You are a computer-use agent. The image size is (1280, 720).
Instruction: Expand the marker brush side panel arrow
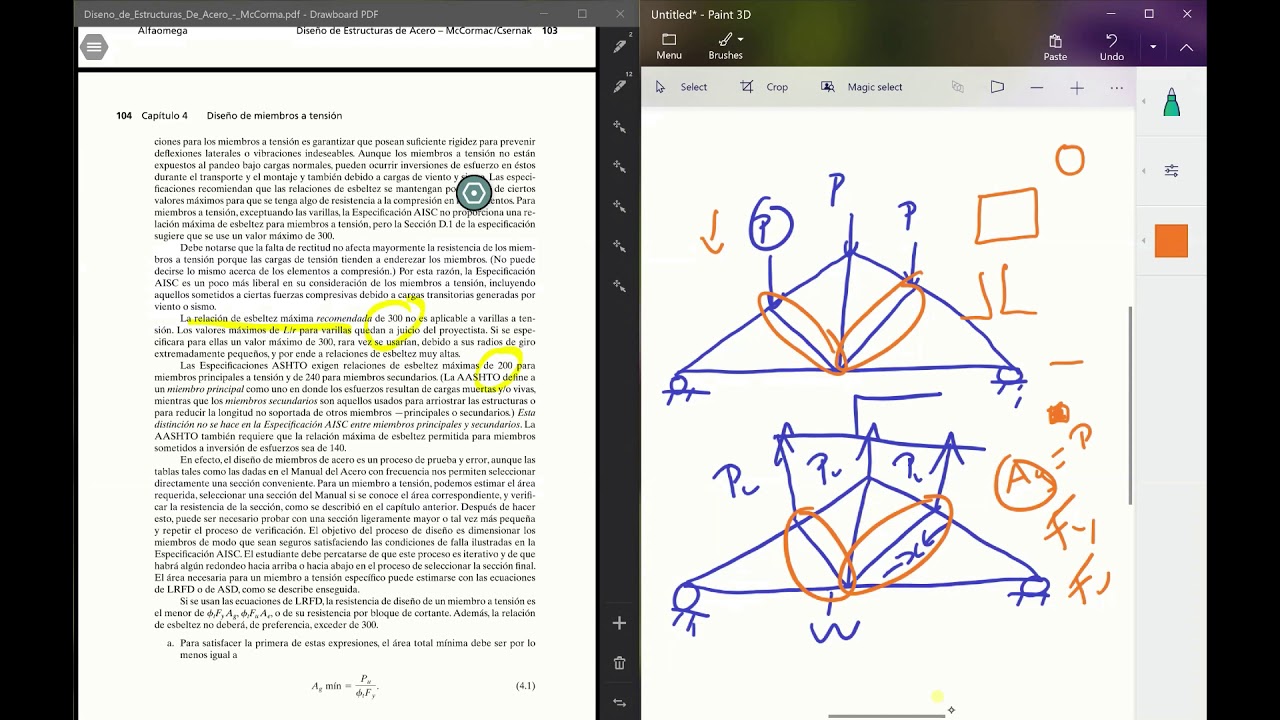tap(1144, 102)
